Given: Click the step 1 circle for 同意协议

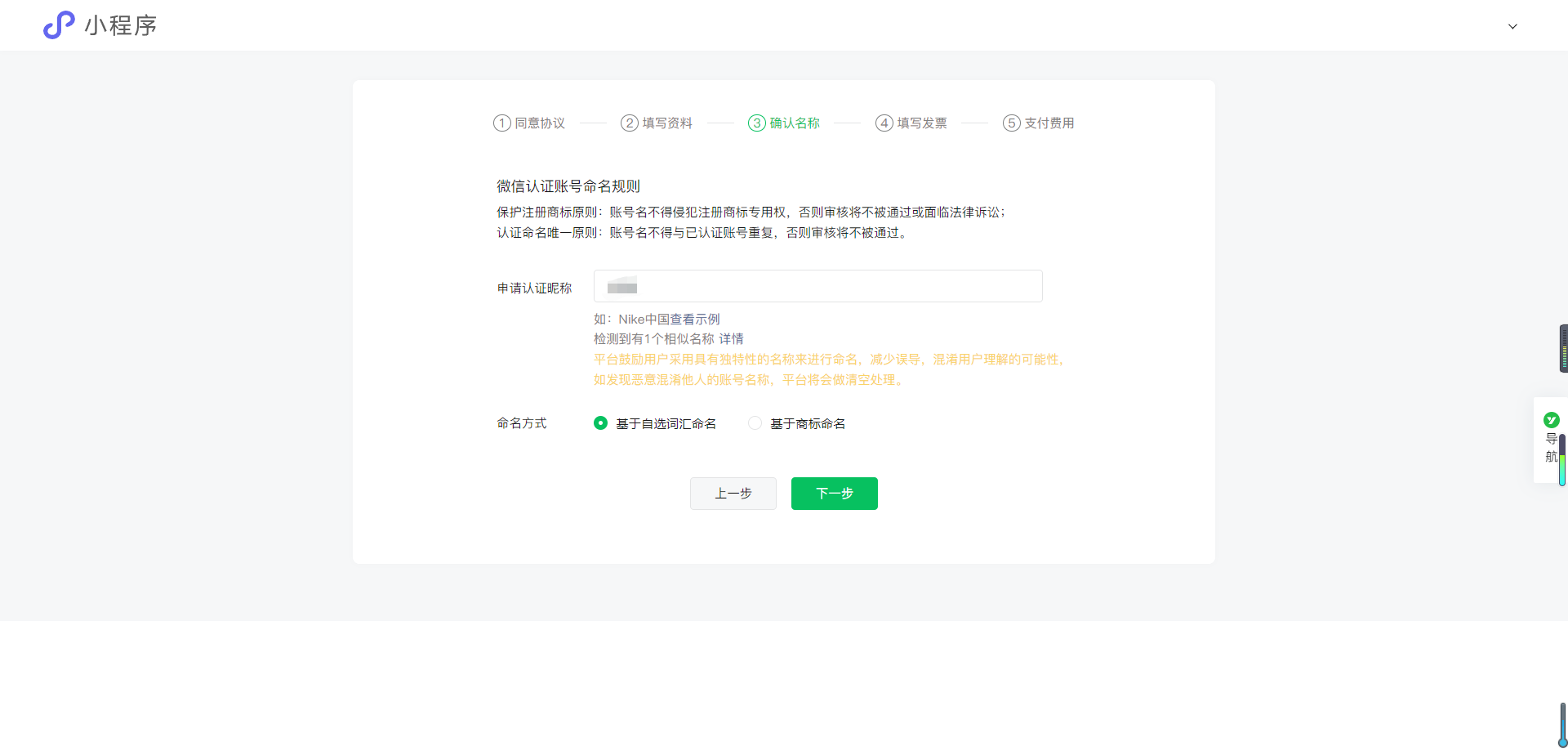Looking at the screenshot, I should pos(501,123).
